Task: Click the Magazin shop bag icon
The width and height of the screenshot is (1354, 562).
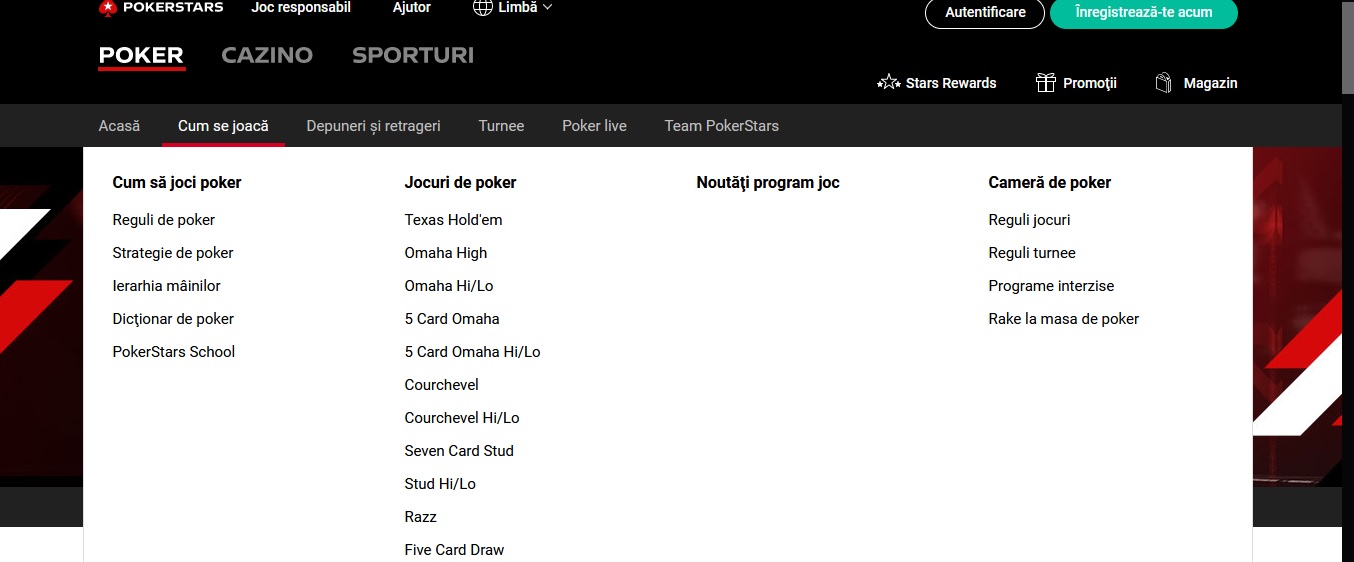Action: (1164, 83)
